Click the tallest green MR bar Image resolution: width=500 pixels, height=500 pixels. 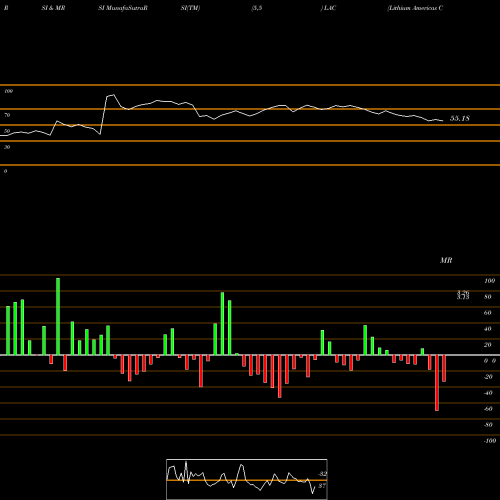(58, 317)
